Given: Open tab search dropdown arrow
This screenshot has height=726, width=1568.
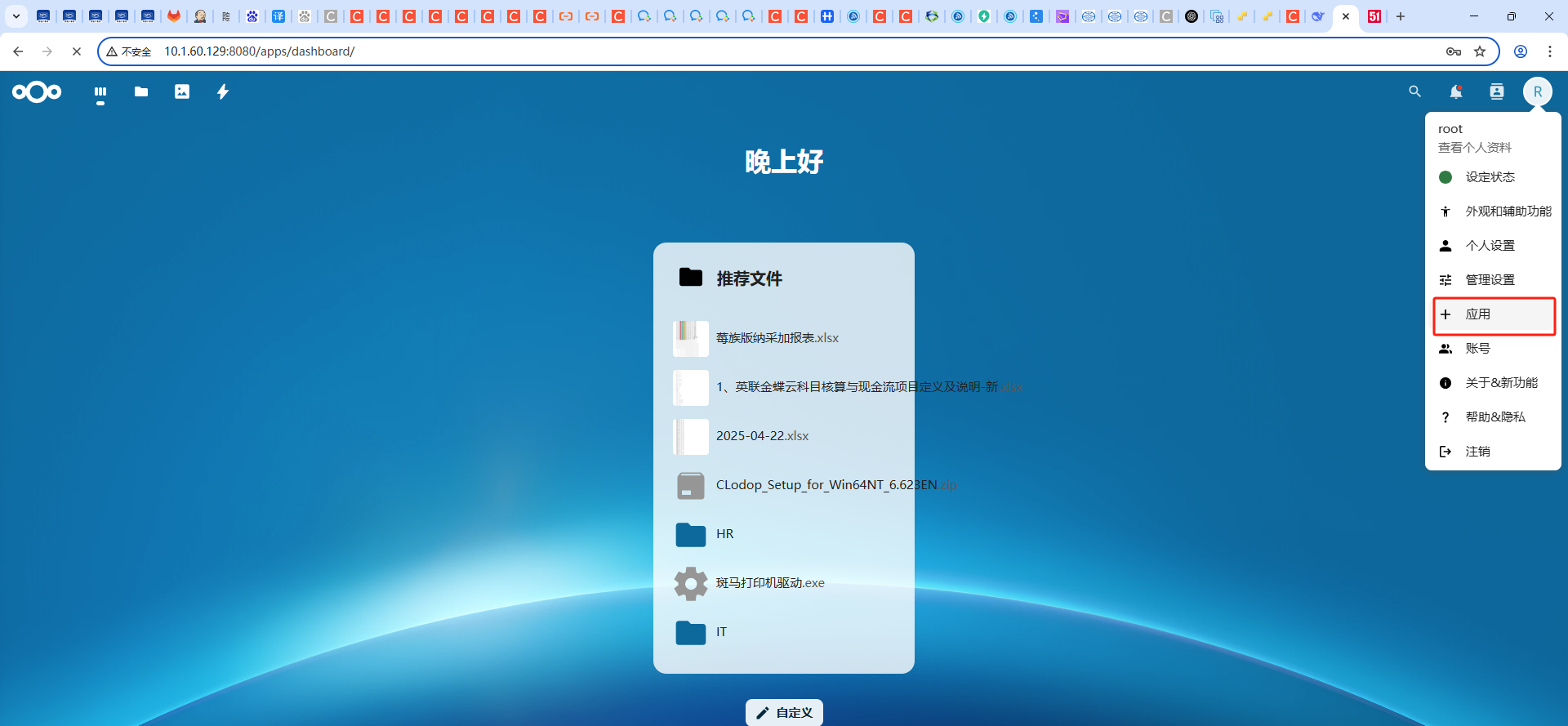Looking at the screenshot, I should click(16, 16).
